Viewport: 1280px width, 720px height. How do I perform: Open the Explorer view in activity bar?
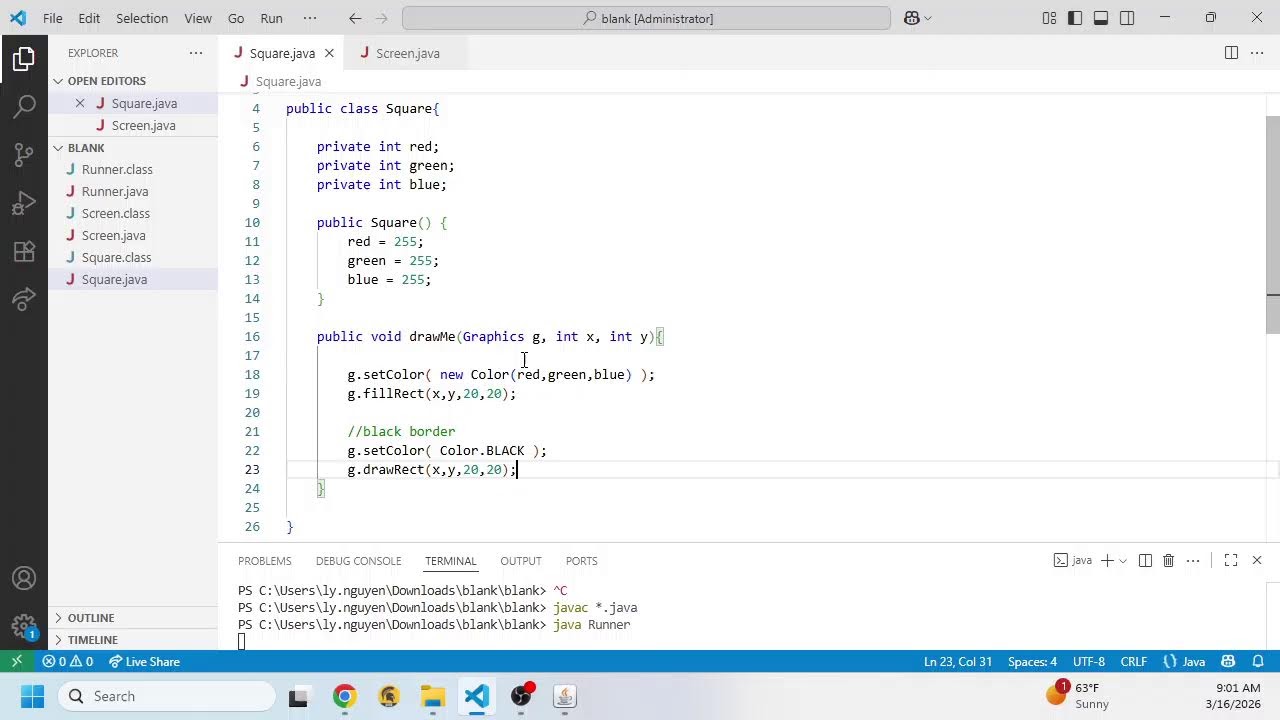pos(24,60)
